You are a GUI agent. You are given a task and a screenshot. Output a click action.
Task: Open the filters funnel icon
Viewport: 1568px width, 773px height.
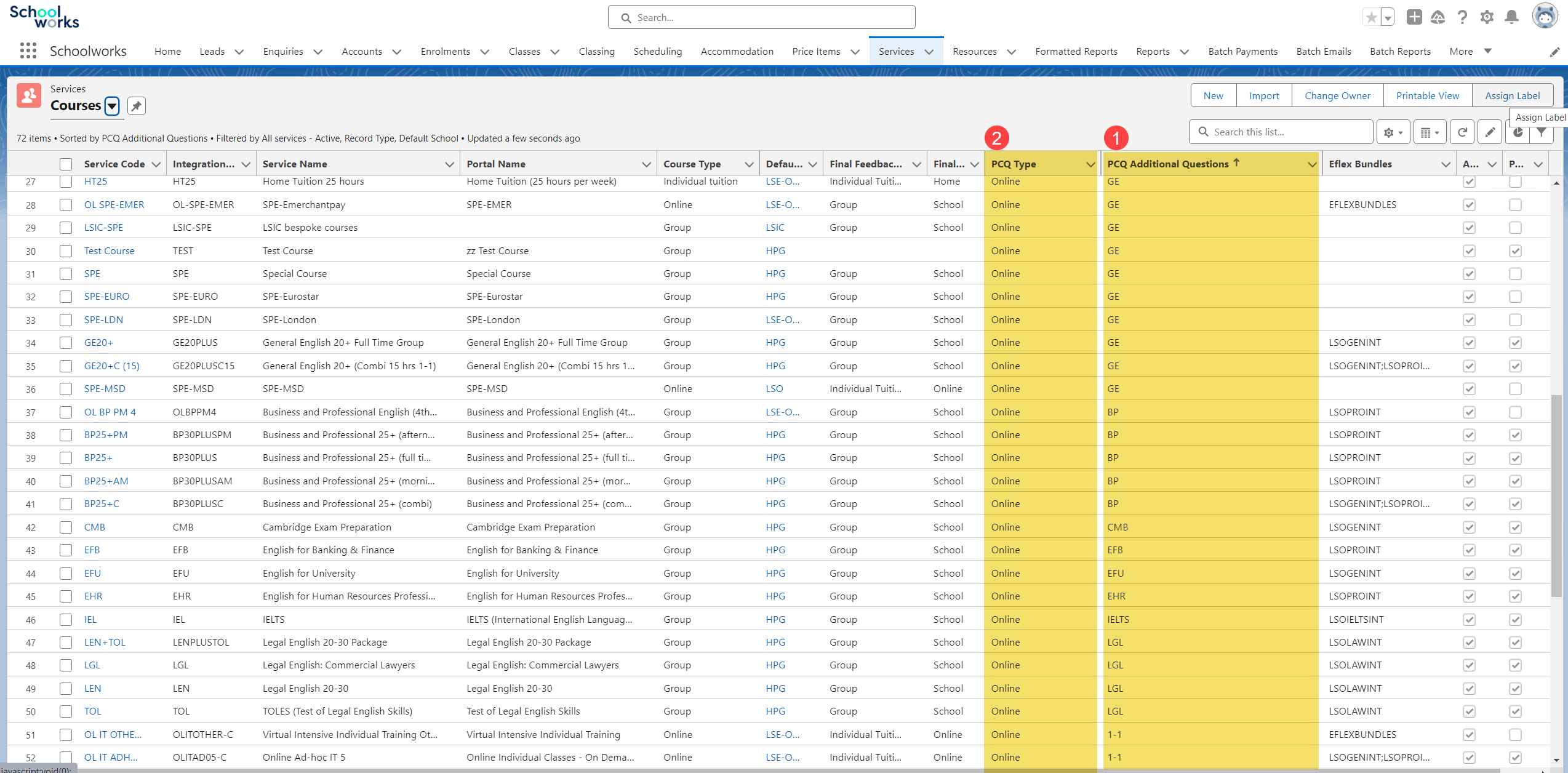pos(1542,133)
